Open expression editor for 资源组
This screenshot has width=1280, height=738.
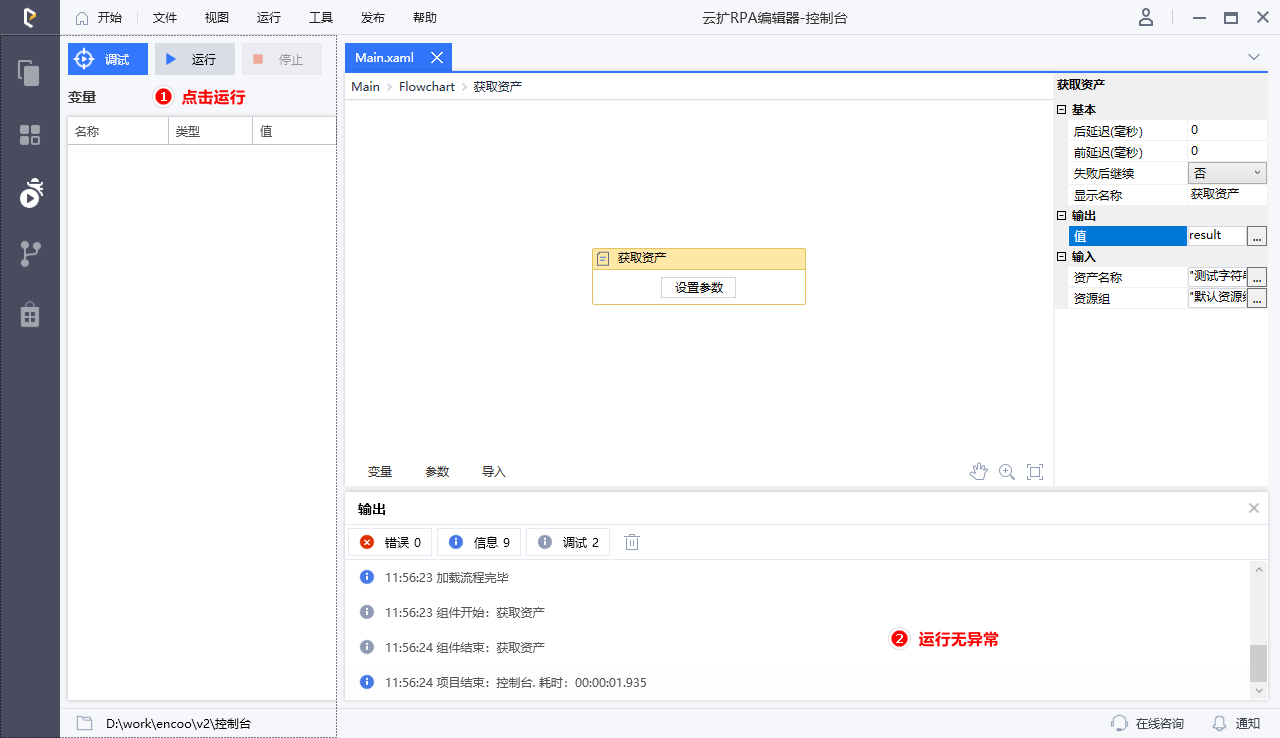[x=1258, y=298]
